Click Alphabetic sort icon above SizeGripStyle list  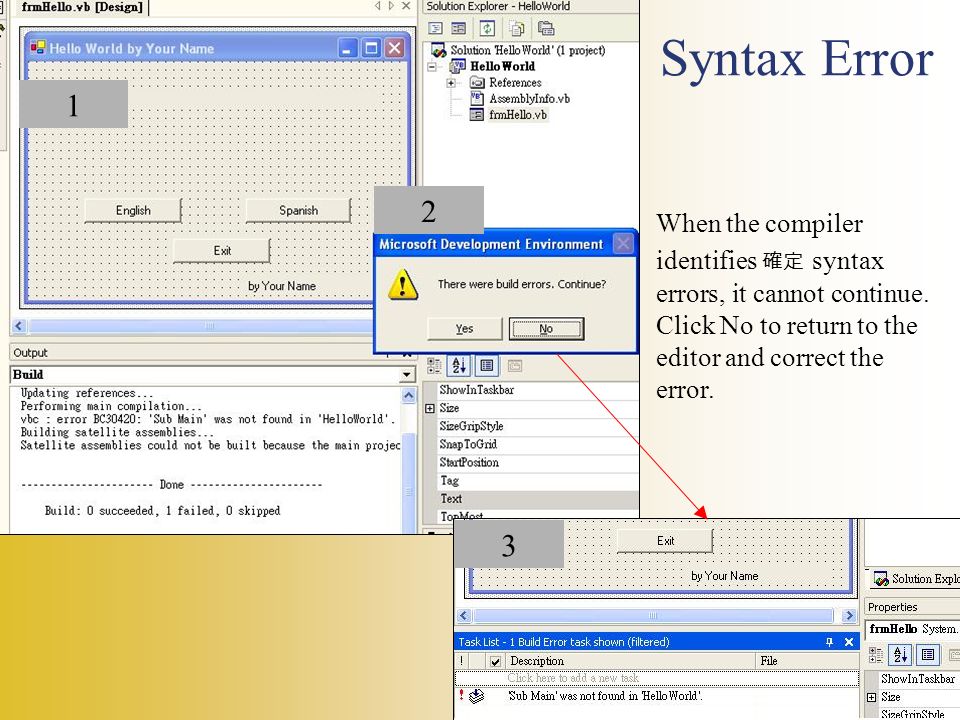[459, 366]
